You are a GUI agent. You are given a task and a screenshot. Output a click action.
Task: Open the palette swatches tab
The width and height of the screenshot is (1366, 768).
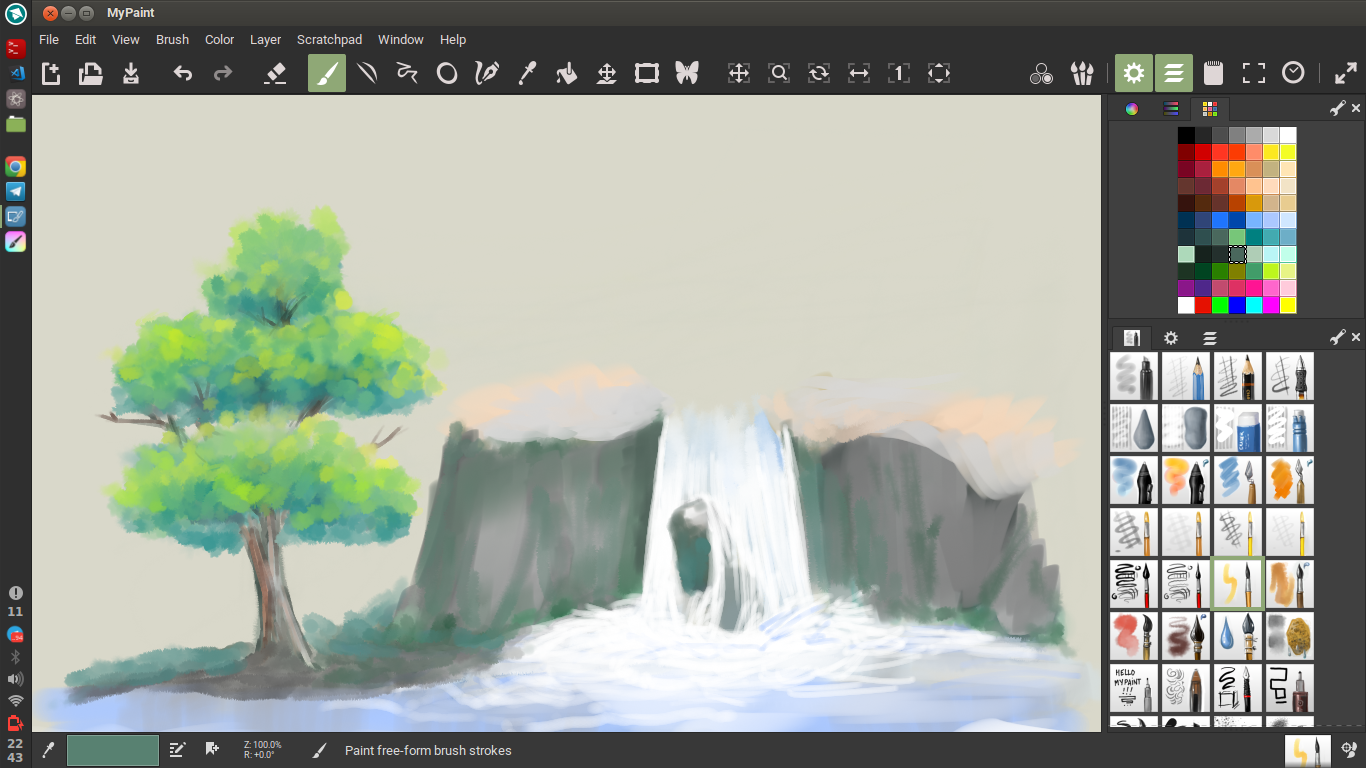pyautogui.click(x=1210, y=108)
